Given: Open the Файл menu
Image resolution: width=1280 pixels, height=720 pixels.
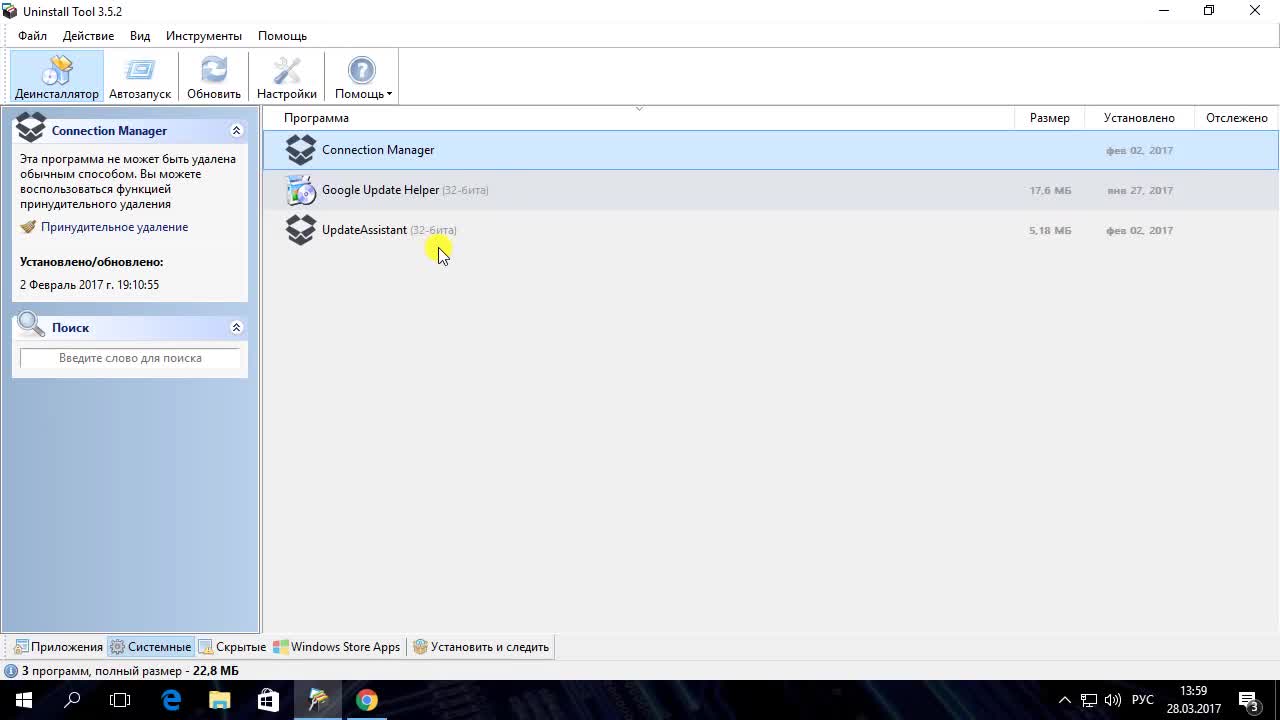Looking at the screenshot, I should (x=32, y=35).
